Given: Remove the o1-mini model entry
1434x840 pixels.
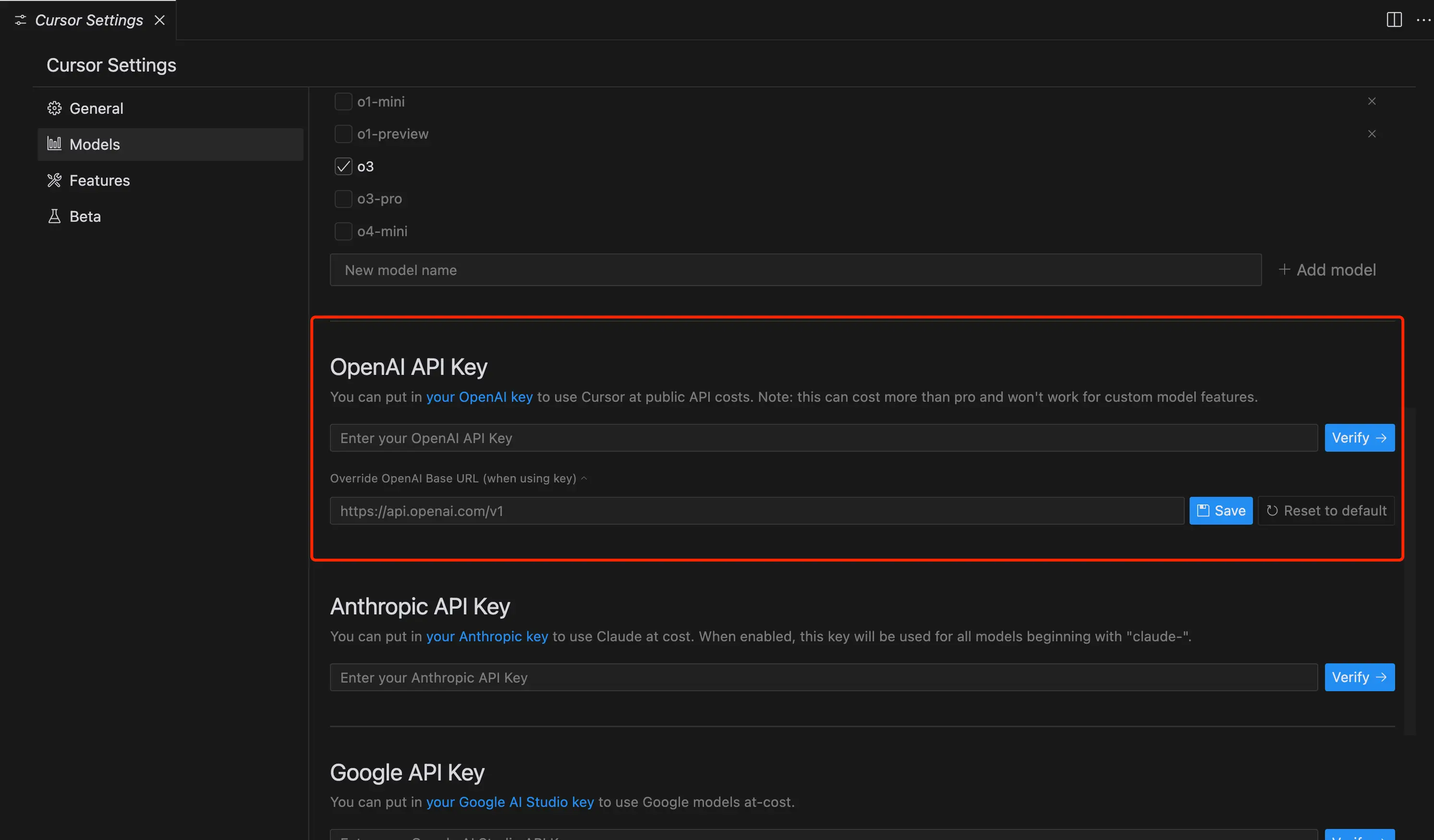Looking at the screenshot, I should pos(1372,101).
